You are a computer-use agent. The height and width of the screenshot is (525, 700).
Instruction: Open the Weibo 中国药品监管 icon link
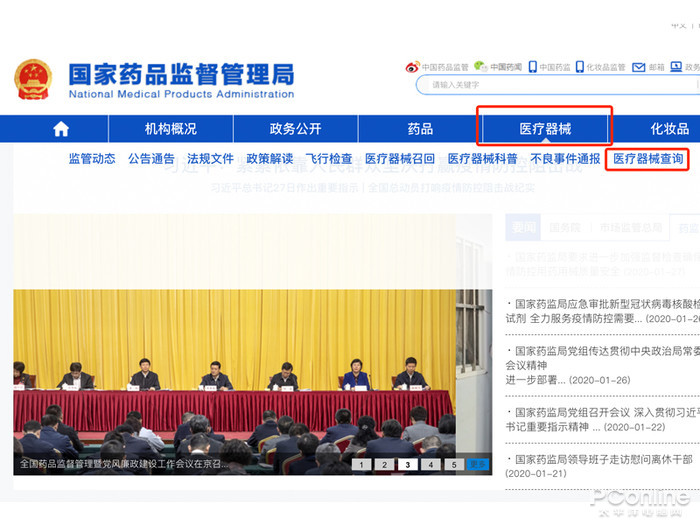point(437,67)
